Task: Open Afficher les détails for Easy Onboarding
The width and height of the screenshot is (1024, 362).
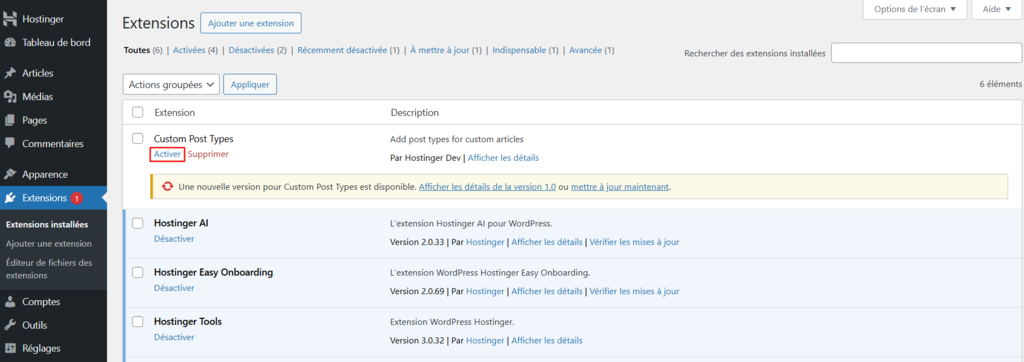Action: tap(547, 291)
